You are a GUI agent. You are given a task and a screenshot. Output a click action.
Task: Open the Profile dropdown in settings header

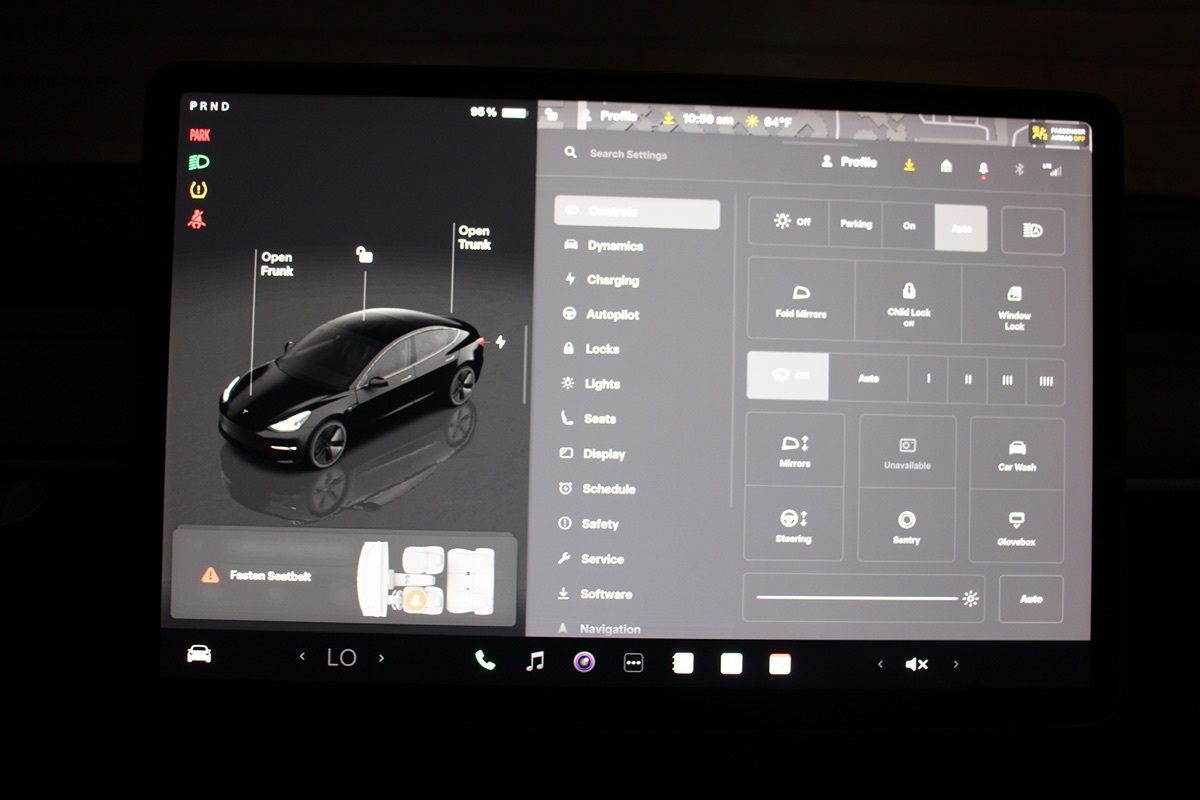click(x=849, y=162)
